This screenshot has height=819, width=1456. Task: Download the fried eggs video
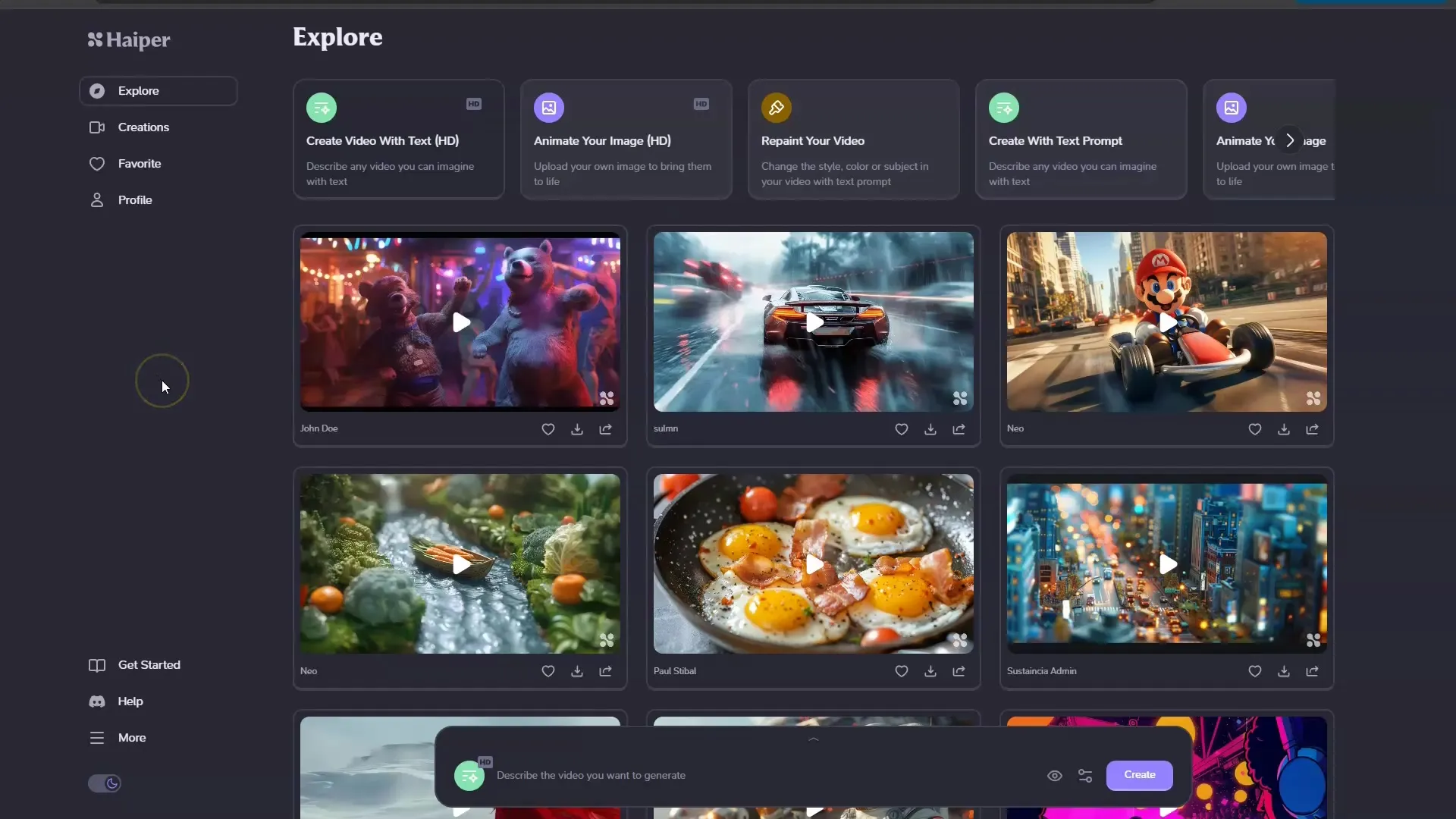[x=929, y=671]
